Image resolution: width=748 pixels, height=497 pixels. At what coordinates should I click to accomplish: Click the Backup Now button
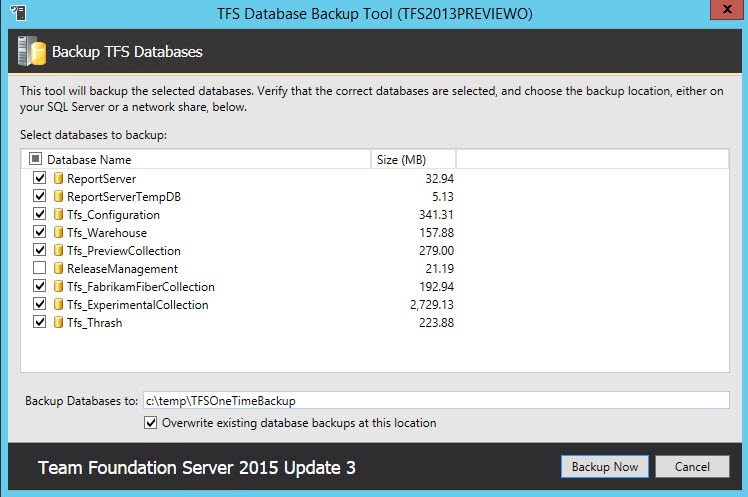tap(604, 466)
